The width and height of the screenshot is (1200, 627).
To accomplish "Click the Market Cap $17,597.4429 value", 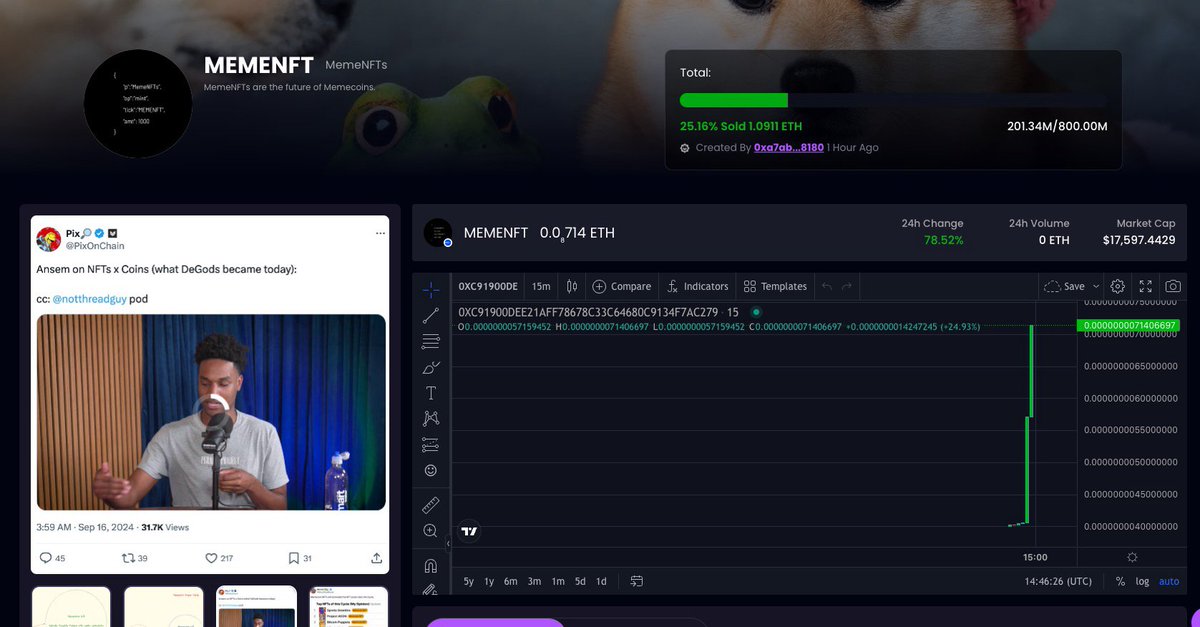I will click(1139, 240).
